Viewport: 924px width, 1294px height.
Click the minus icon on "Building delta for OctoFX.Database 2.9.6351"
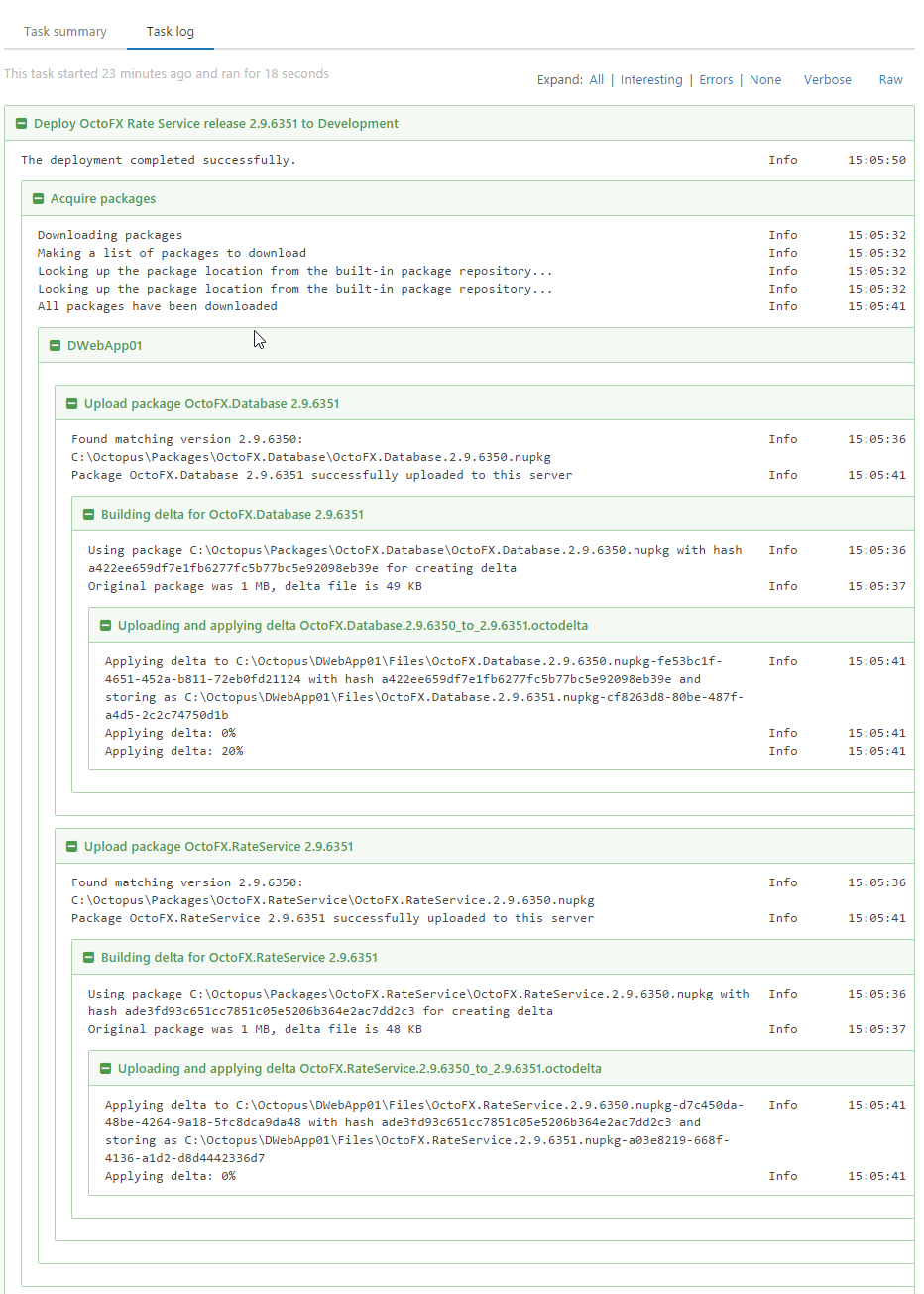click(87, 514)
